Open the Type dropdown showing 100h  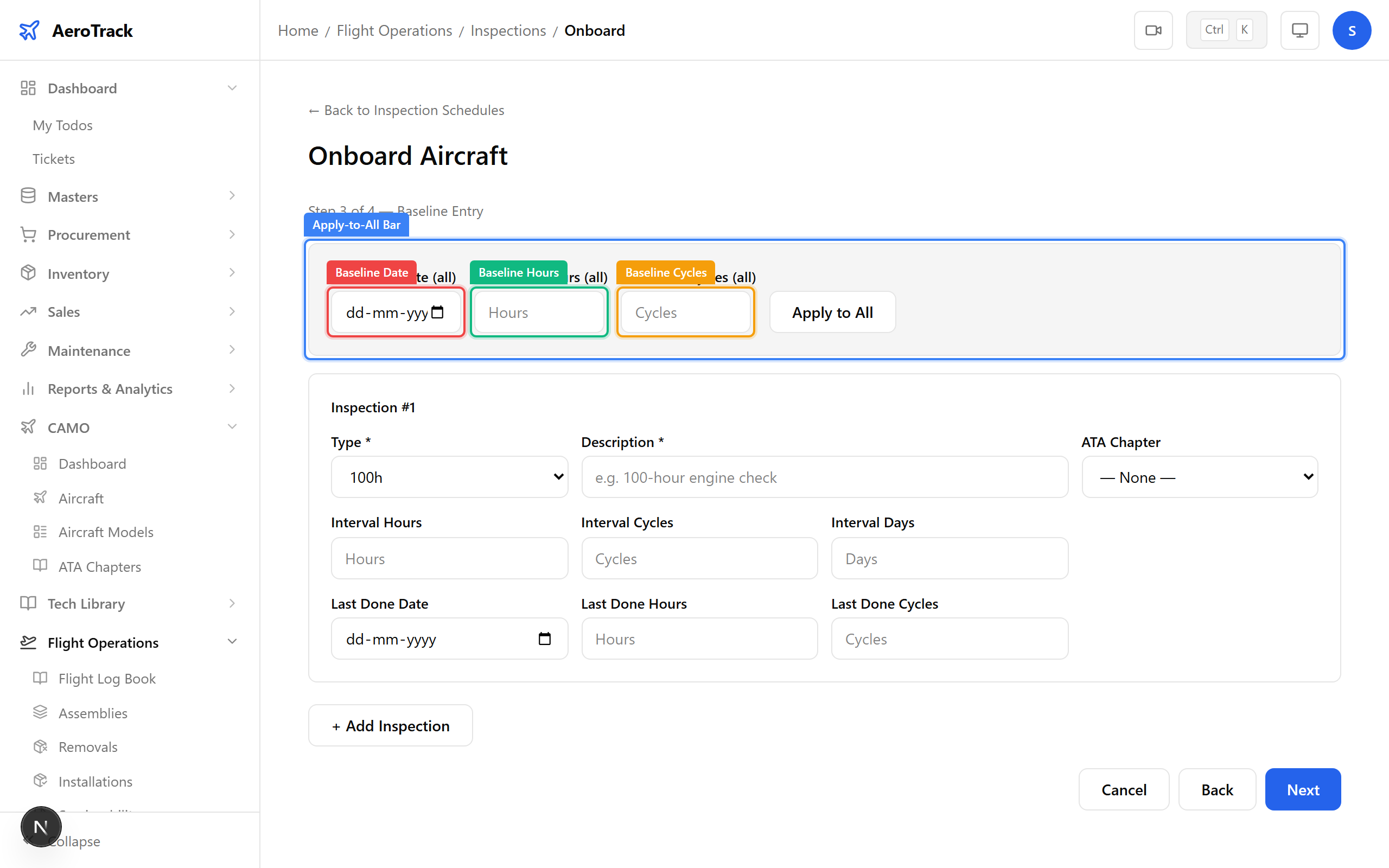(449, 476)
